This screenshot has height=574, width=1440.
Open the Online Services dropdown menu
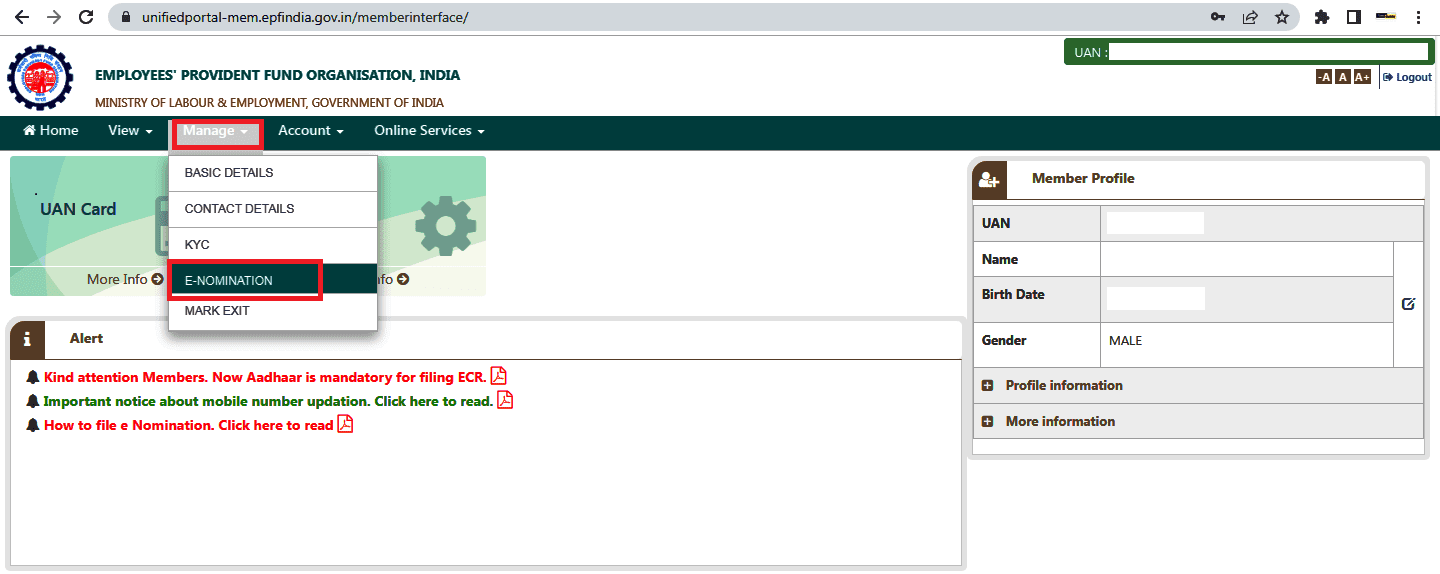pos(429,131)
